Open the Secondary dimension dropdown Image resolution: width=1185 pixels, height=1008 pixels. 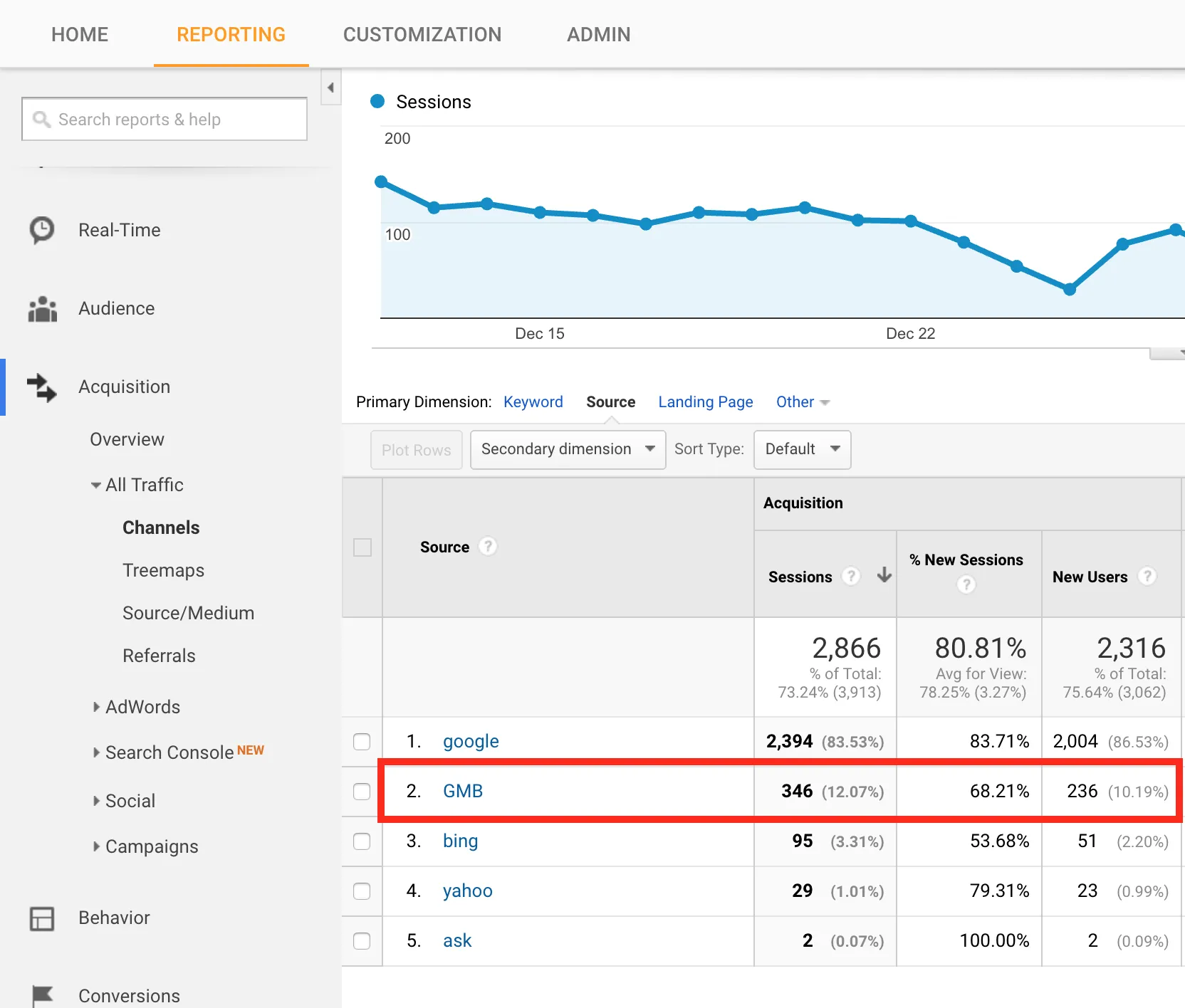click(567, 449)
